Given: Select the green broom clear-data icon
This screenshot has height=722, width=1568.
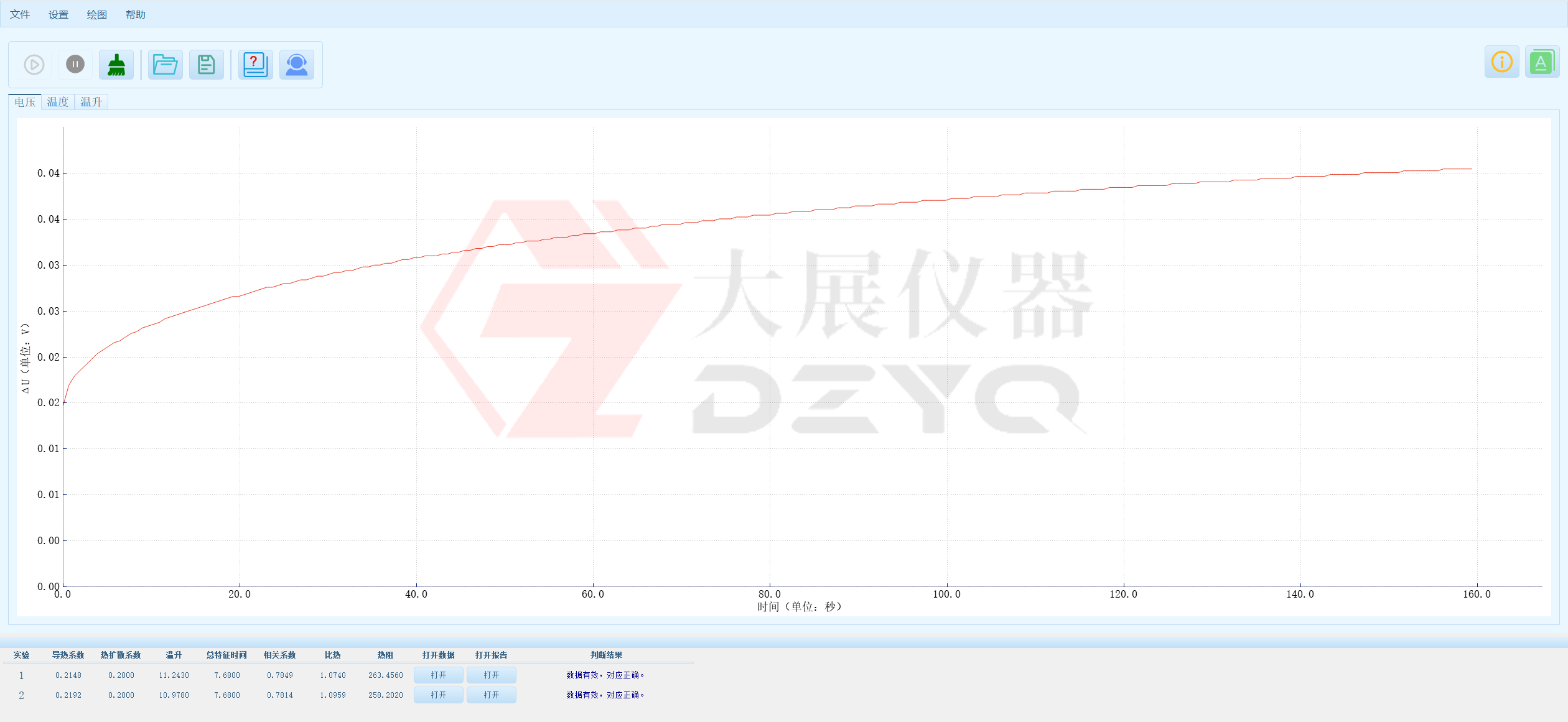Looking at the screenshot, I should [117, 64].
